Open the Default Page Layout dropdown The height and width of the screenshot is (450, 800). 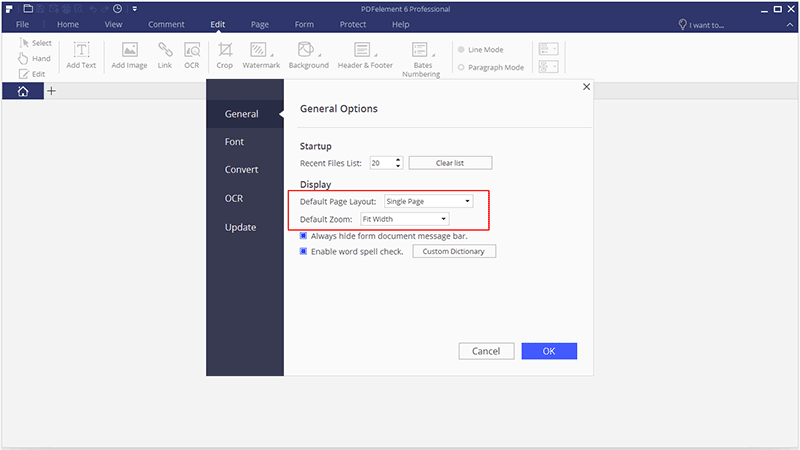pos(429,201)
